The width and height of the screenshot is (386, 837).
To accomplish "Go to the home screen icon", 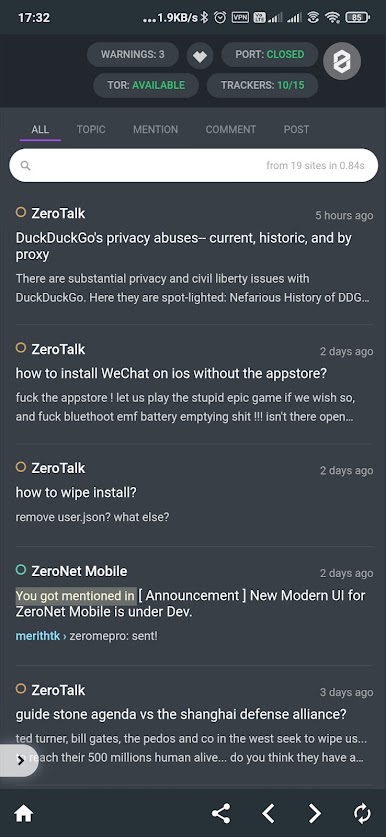I will tap(23, 814).
